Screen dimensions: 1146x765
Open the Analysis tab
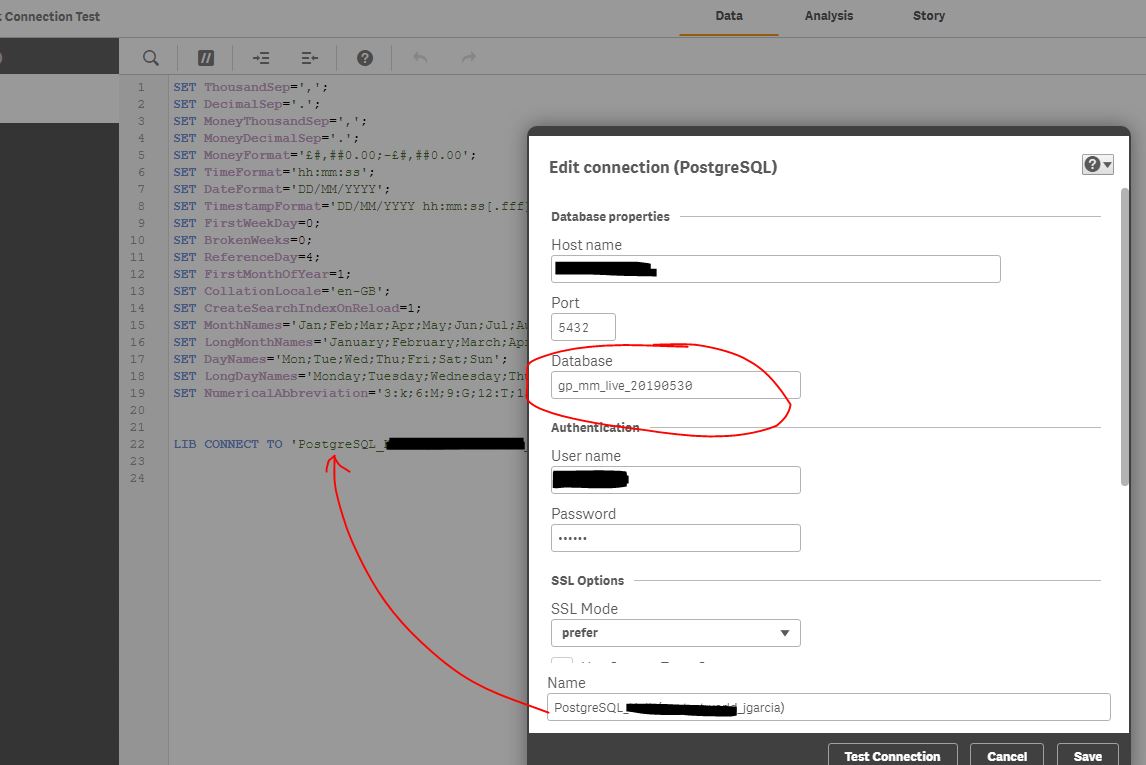829,16
